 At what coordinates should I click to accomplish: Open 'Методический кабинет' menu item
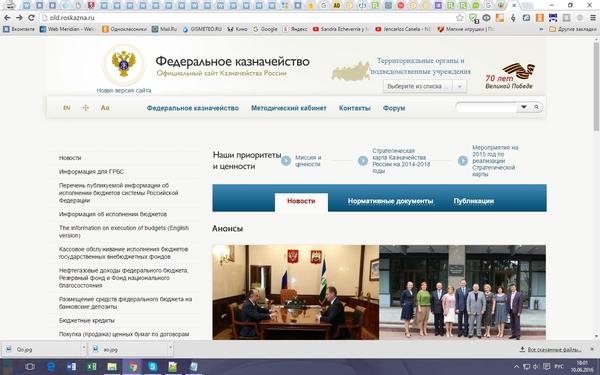click(x=289, y=108)
